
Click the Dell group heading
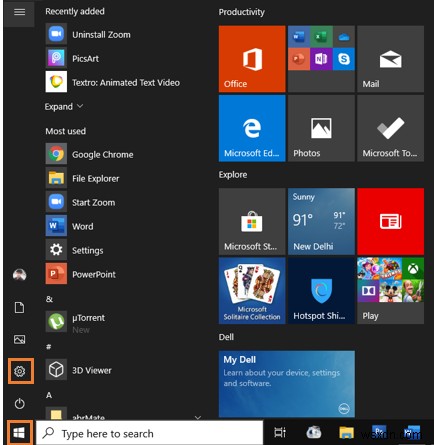tap(226, 337)
